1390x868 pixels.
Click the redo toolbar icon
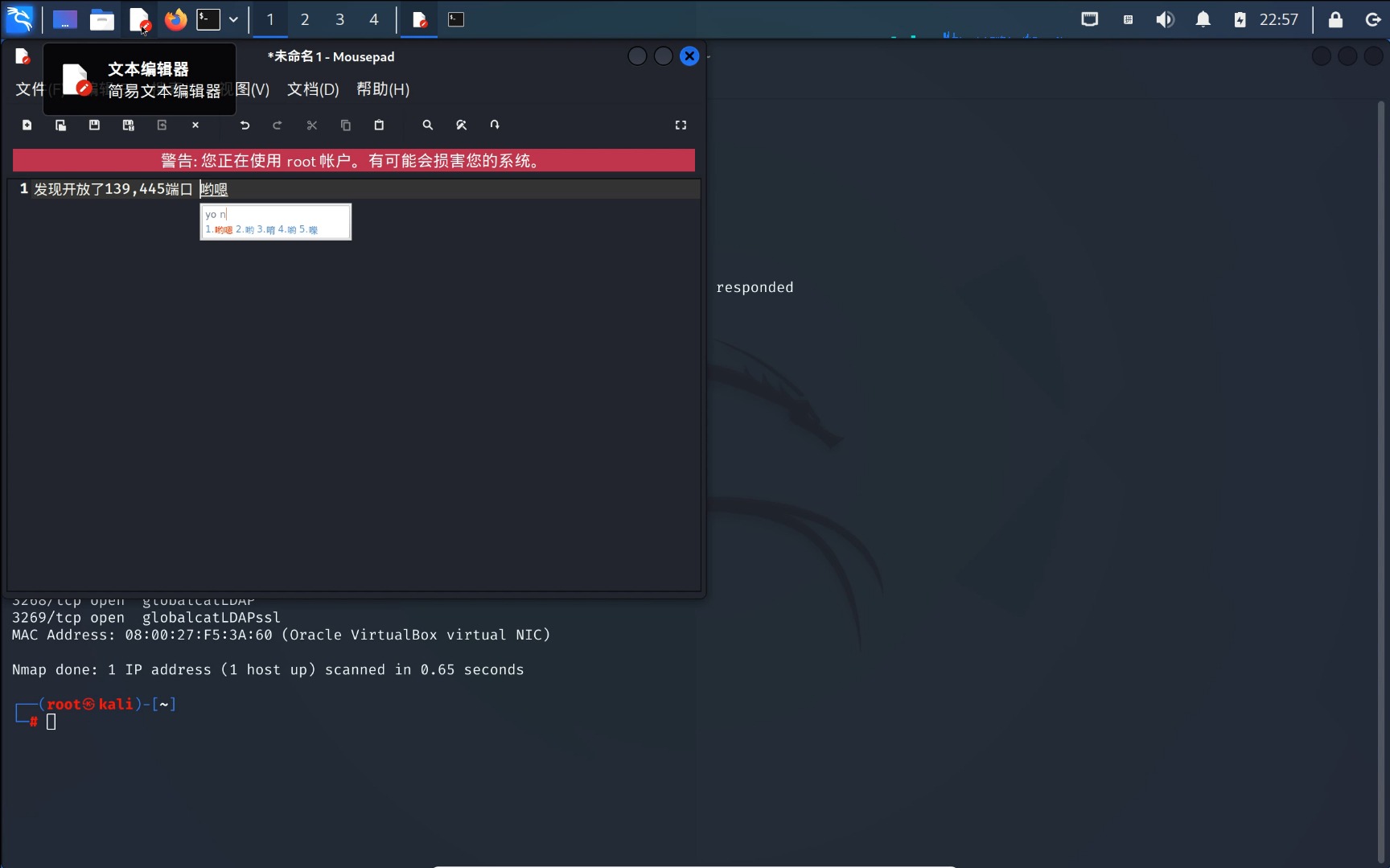click(x=278, y=125)
